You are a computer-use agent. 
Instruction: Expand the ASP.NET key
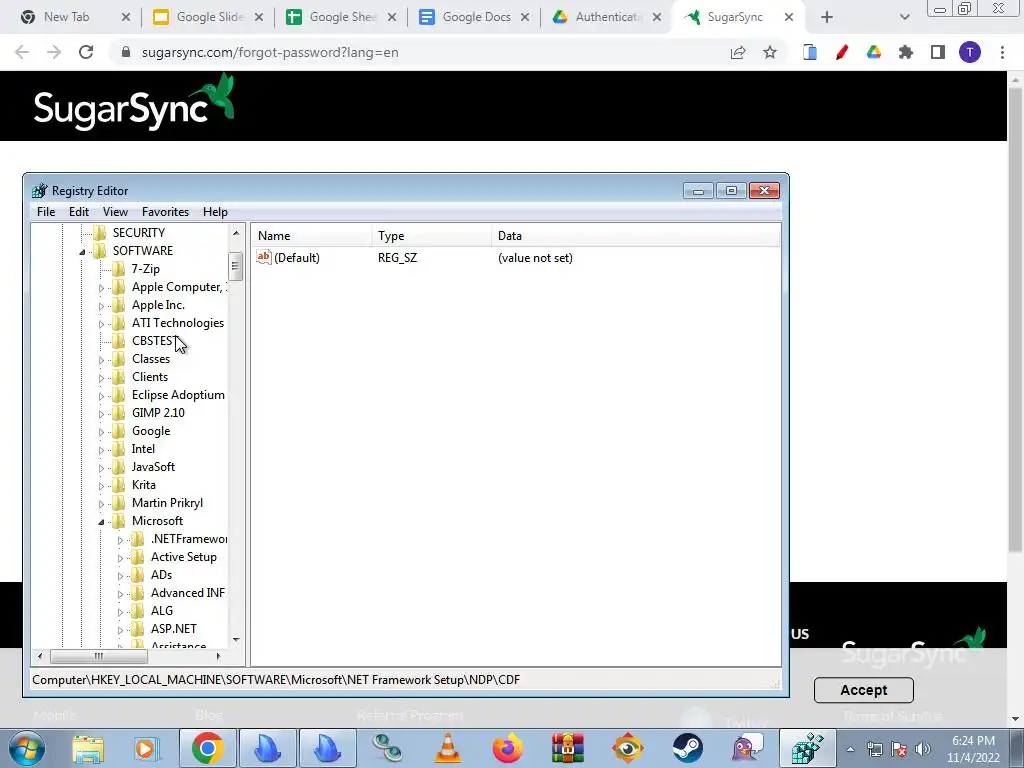coord(120,630)
